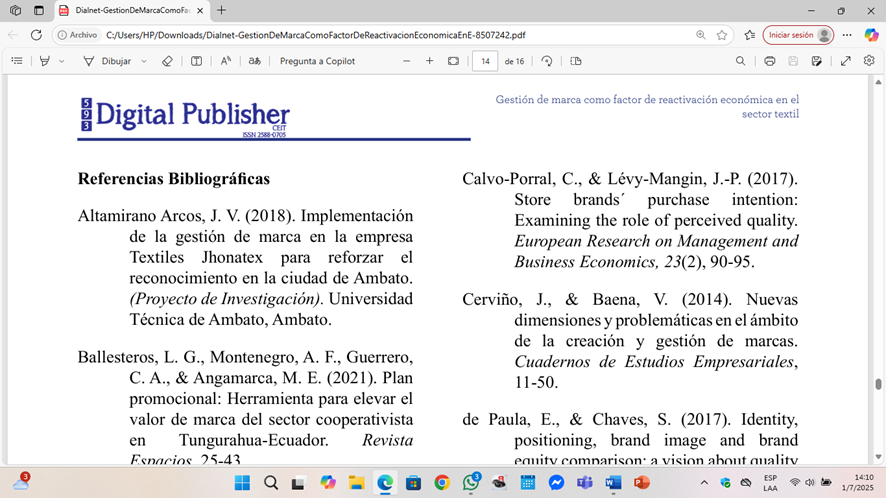Click 'de 16' page count label

pyautogui.click(x=514, y=61)
